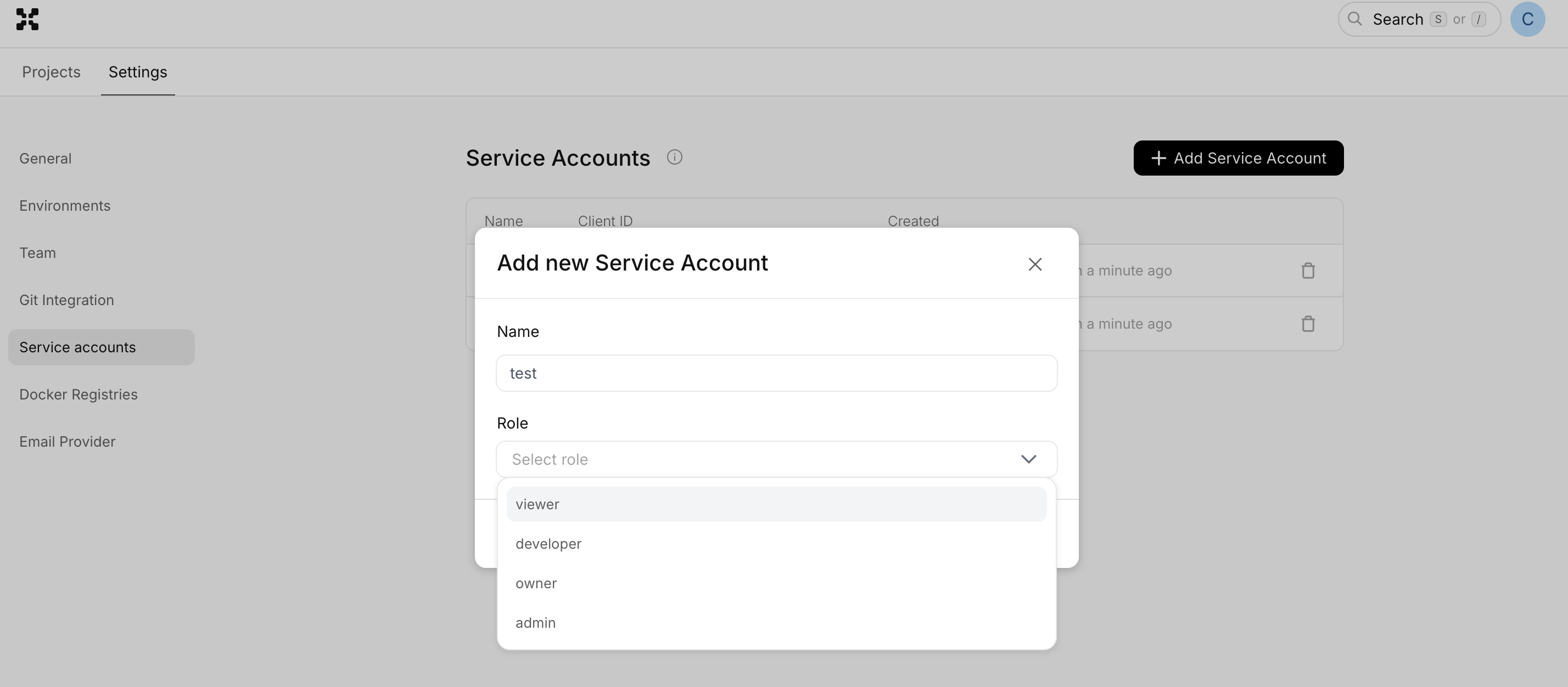1568x687 pixels.
Task: Click the Created column header
Action: pos(912,221)
